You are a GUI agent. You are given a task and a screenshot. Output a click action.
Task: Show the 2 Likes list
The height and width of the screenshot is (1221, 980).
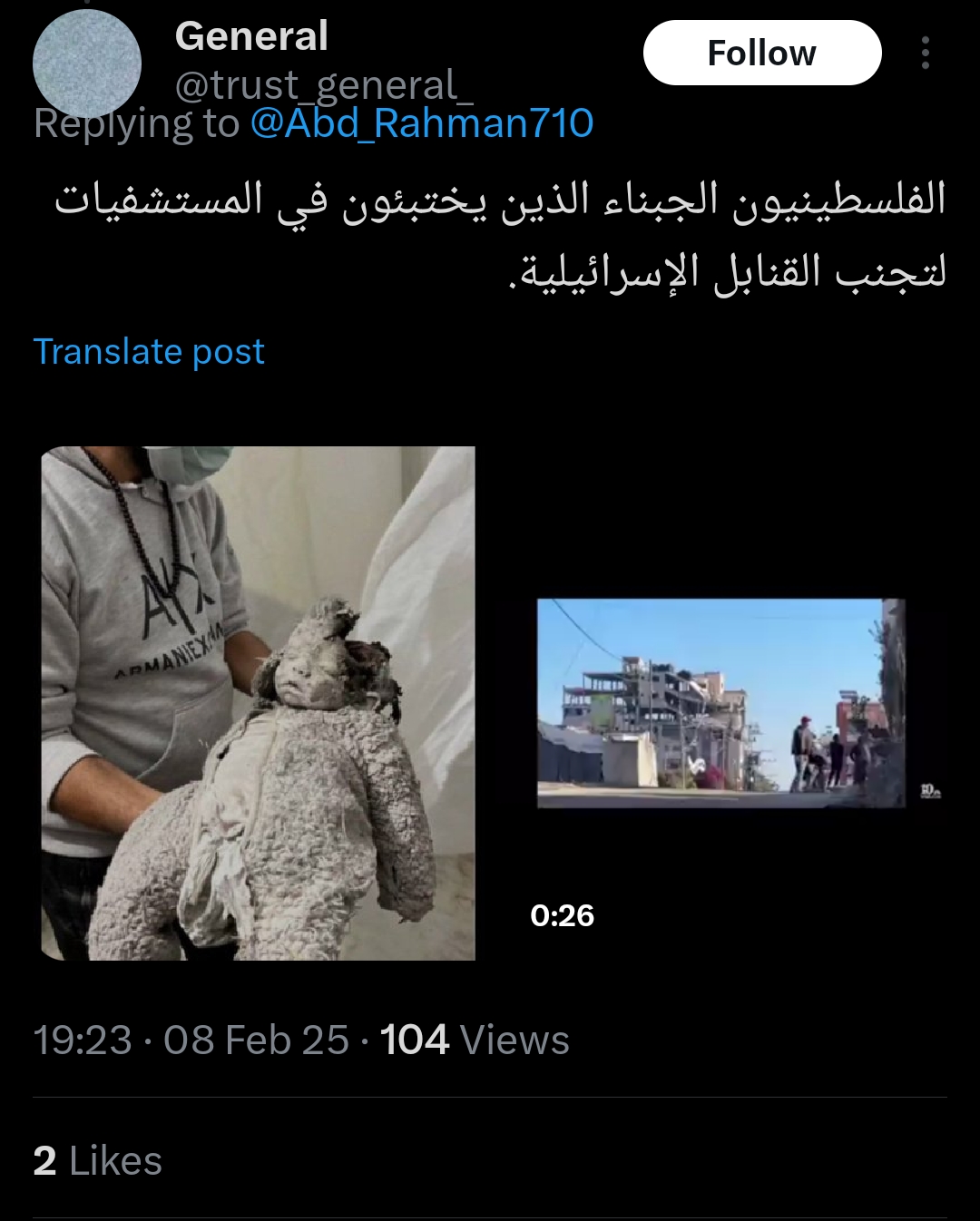[98, 1161]
